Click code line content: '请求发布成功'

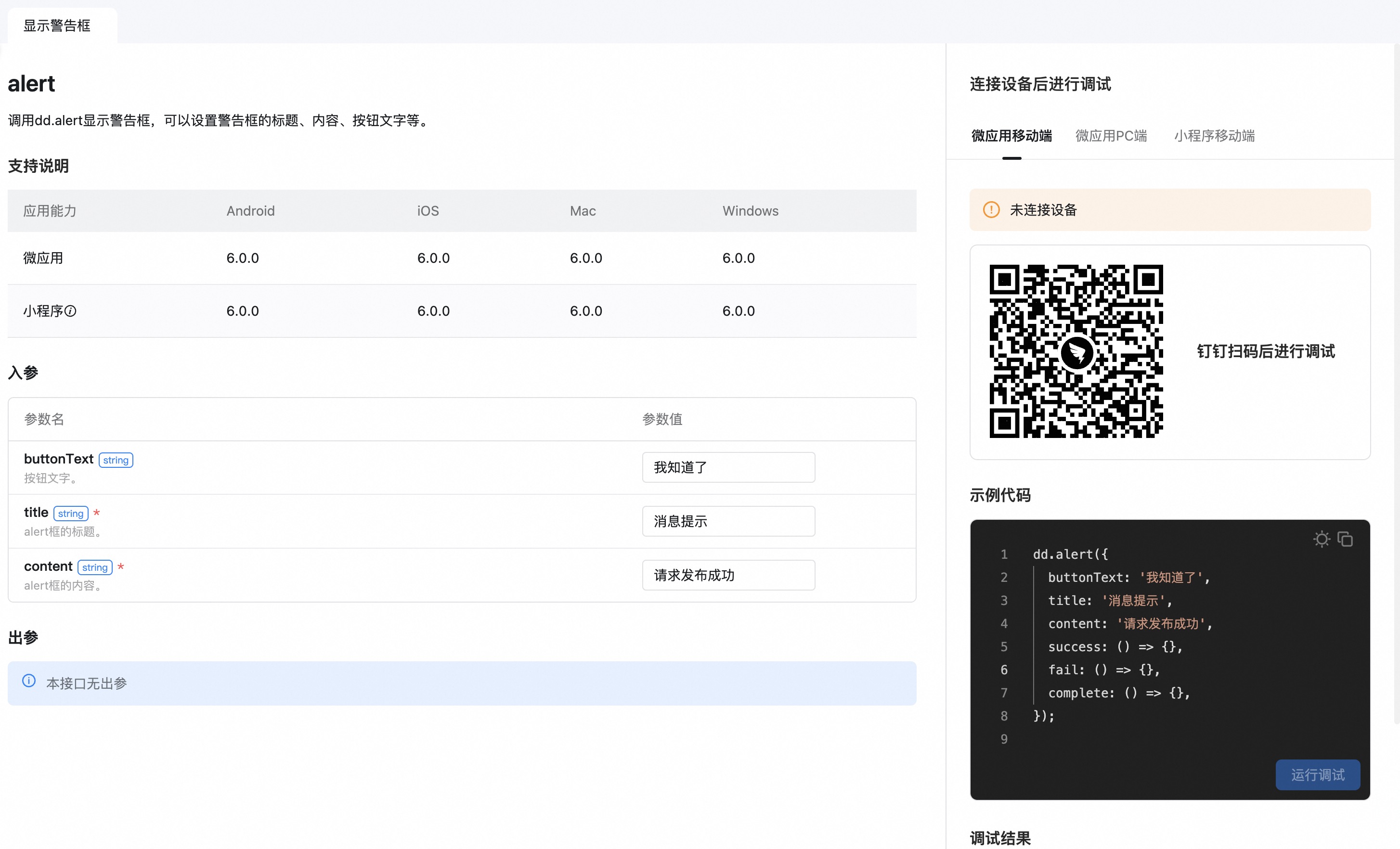tap(1131, 624)
